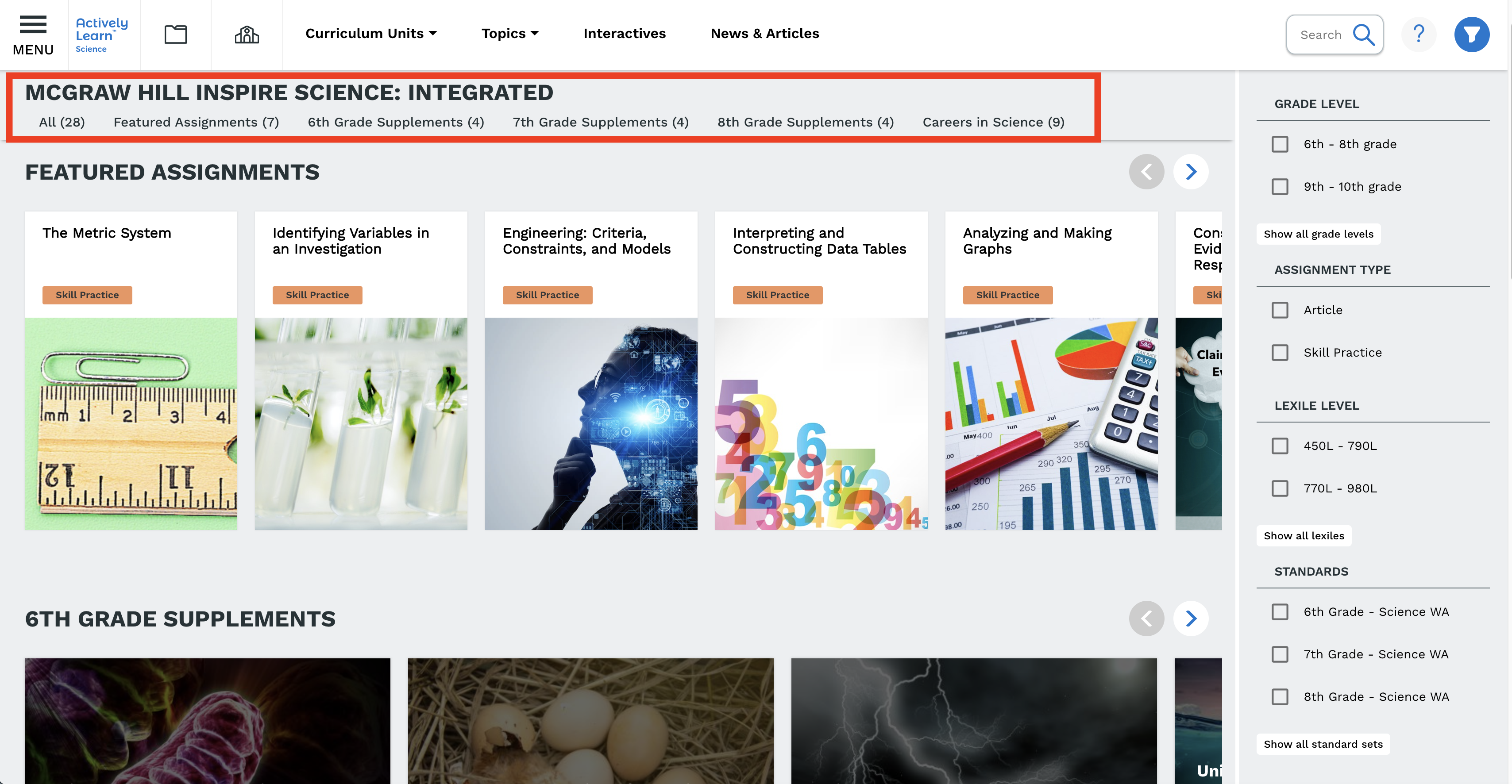This screenshot has width=1512, height=784.
Task: Click the ASSIGNMENT TYPE filter heading
Action: pyautogui.click(x=1332, y=270)
